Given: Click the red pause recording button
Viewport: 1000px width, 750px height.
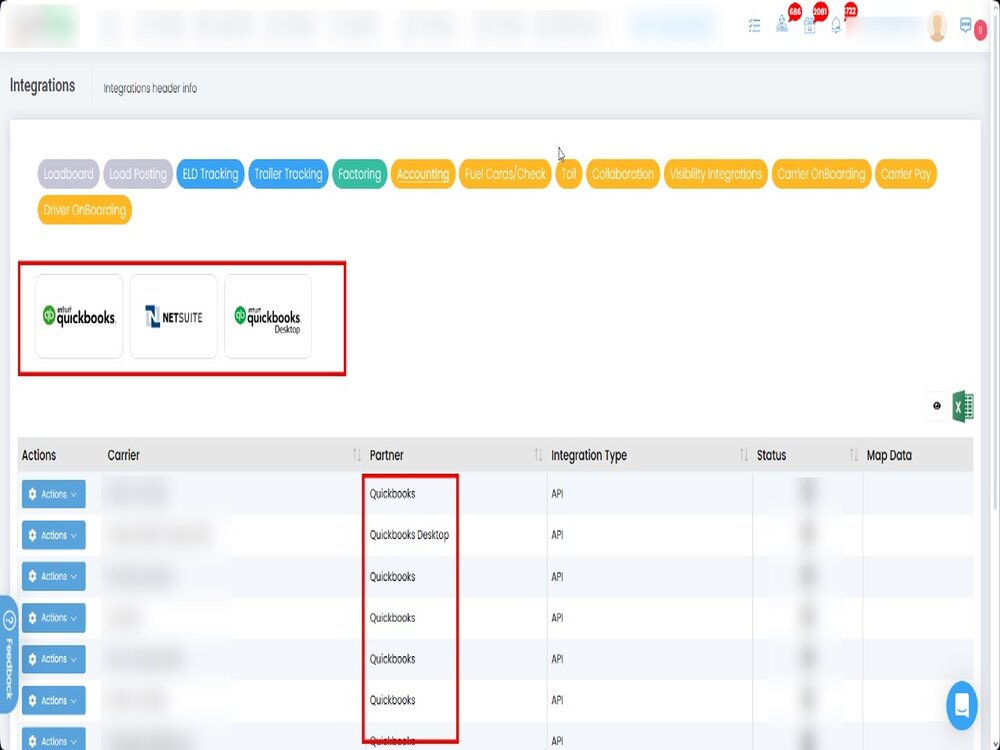Looking at the screenshot, I should (x=981, y=30).
